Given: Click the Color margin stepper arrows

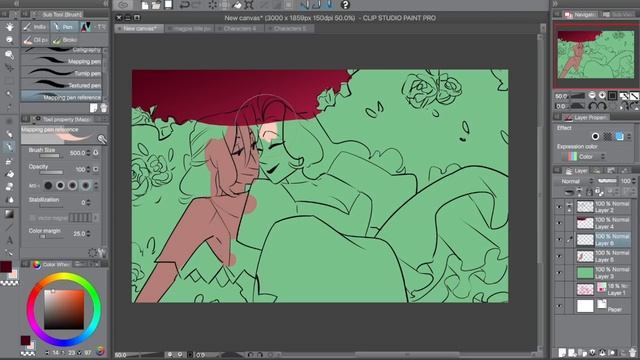Looking at the screenshot, I should (x=89, y=234).
